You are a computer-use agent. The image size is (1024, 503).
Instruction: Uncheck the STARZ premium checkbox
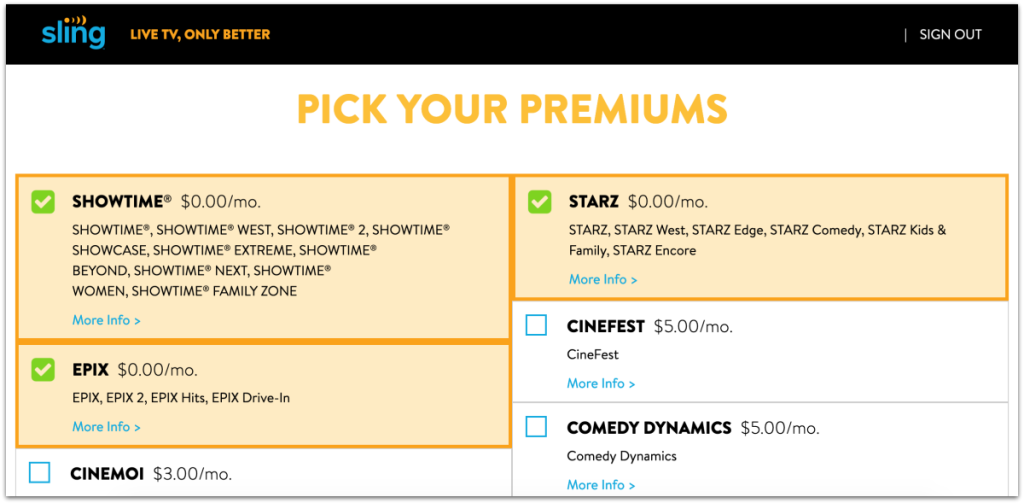pyautogui.click(x=539, y=202)
